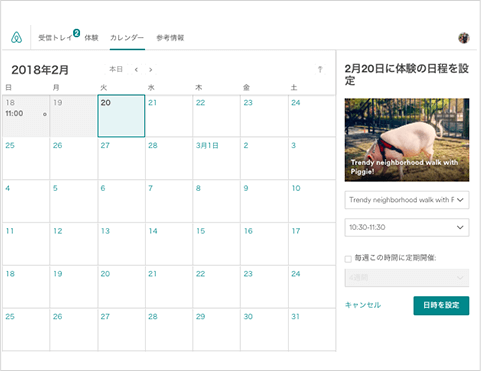
Task: Select day 23 in fifth row
Action: pos(264,287)
